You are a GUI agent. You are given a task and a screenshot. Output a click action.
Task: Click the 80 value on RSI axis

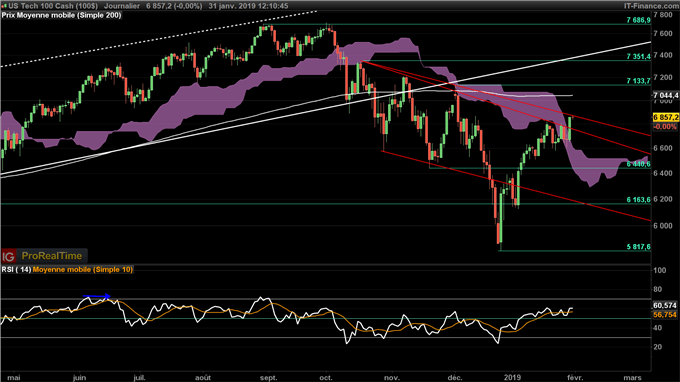click(657, 290)
